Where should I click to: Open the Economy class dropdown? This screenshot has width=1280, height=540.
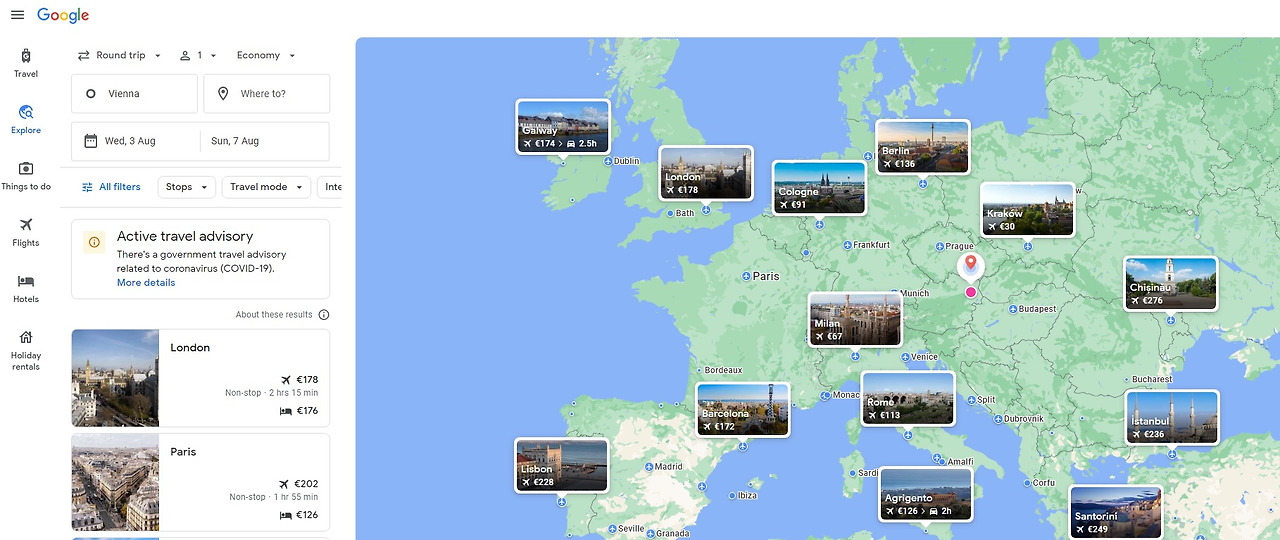click(x=266, y=56)
